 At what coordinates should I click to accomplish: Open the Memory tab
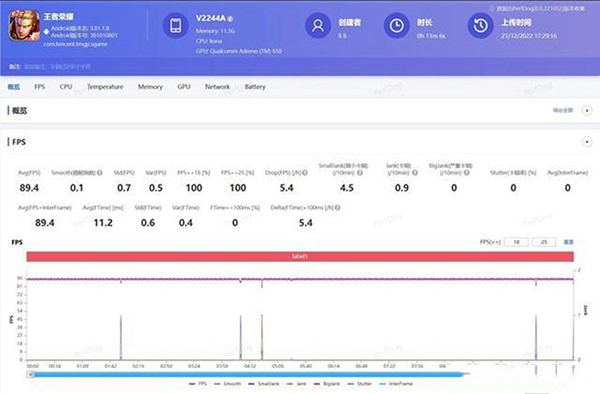pyautogui.click(x=150, y=87)
